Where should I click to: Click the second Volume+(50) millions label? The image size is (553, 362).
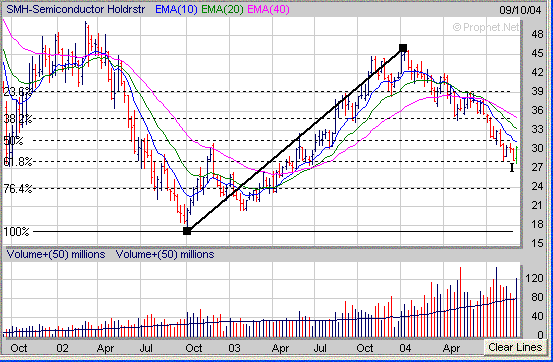[165, 254]
